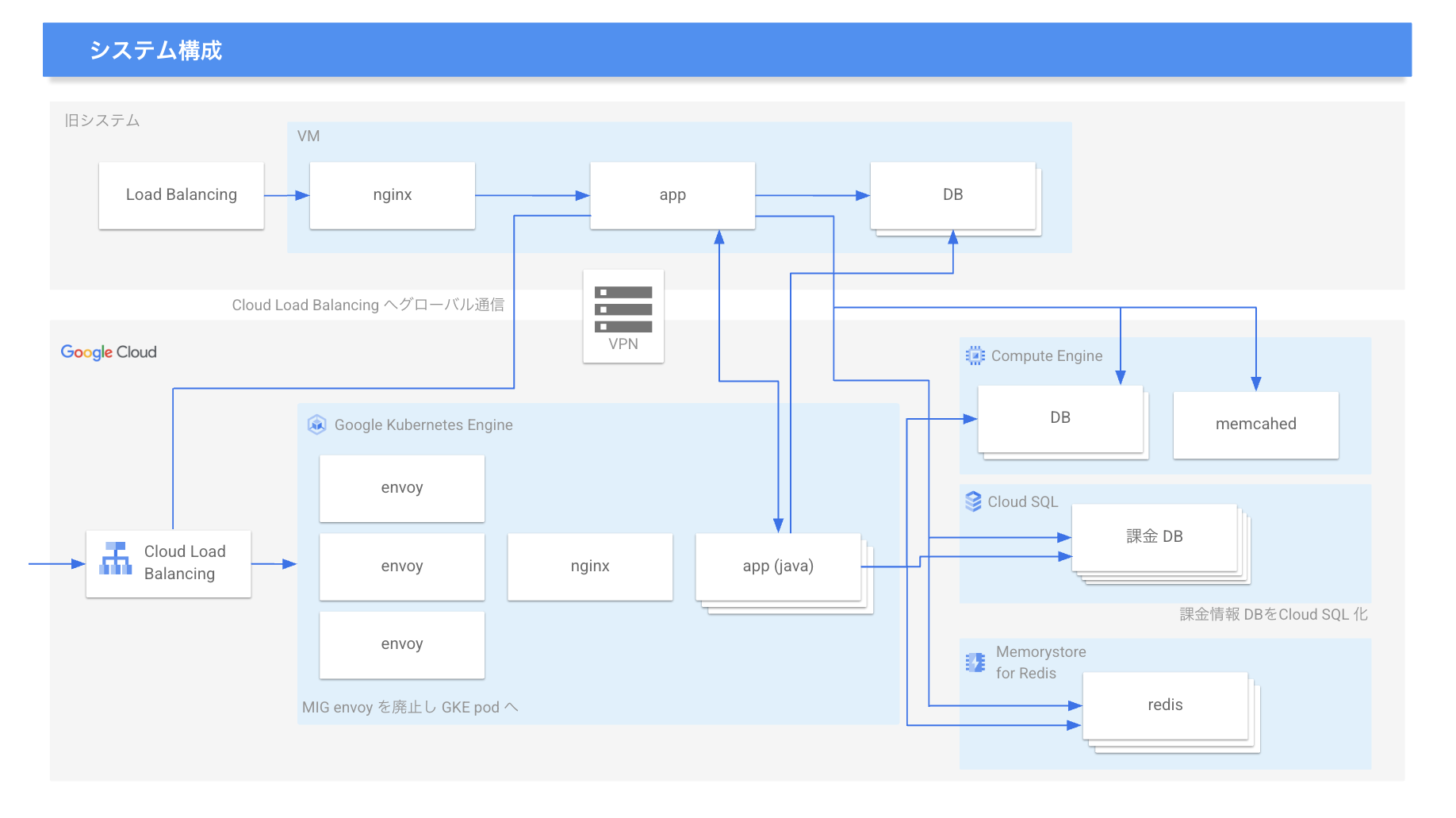
Task: Select the DB box inside VM
Action: (x=953, y=195)
